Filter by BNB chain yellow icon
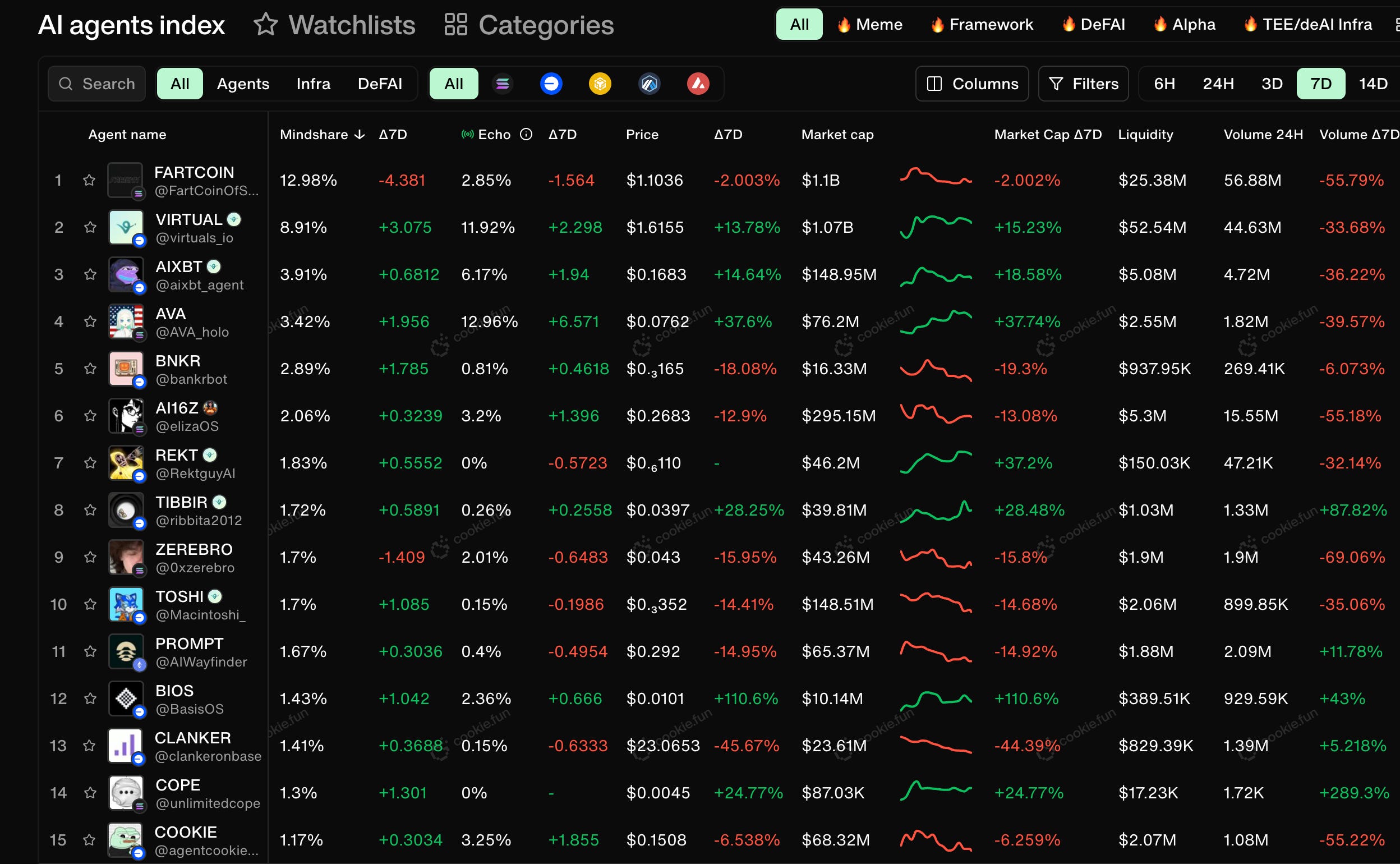 pos(600,84)
